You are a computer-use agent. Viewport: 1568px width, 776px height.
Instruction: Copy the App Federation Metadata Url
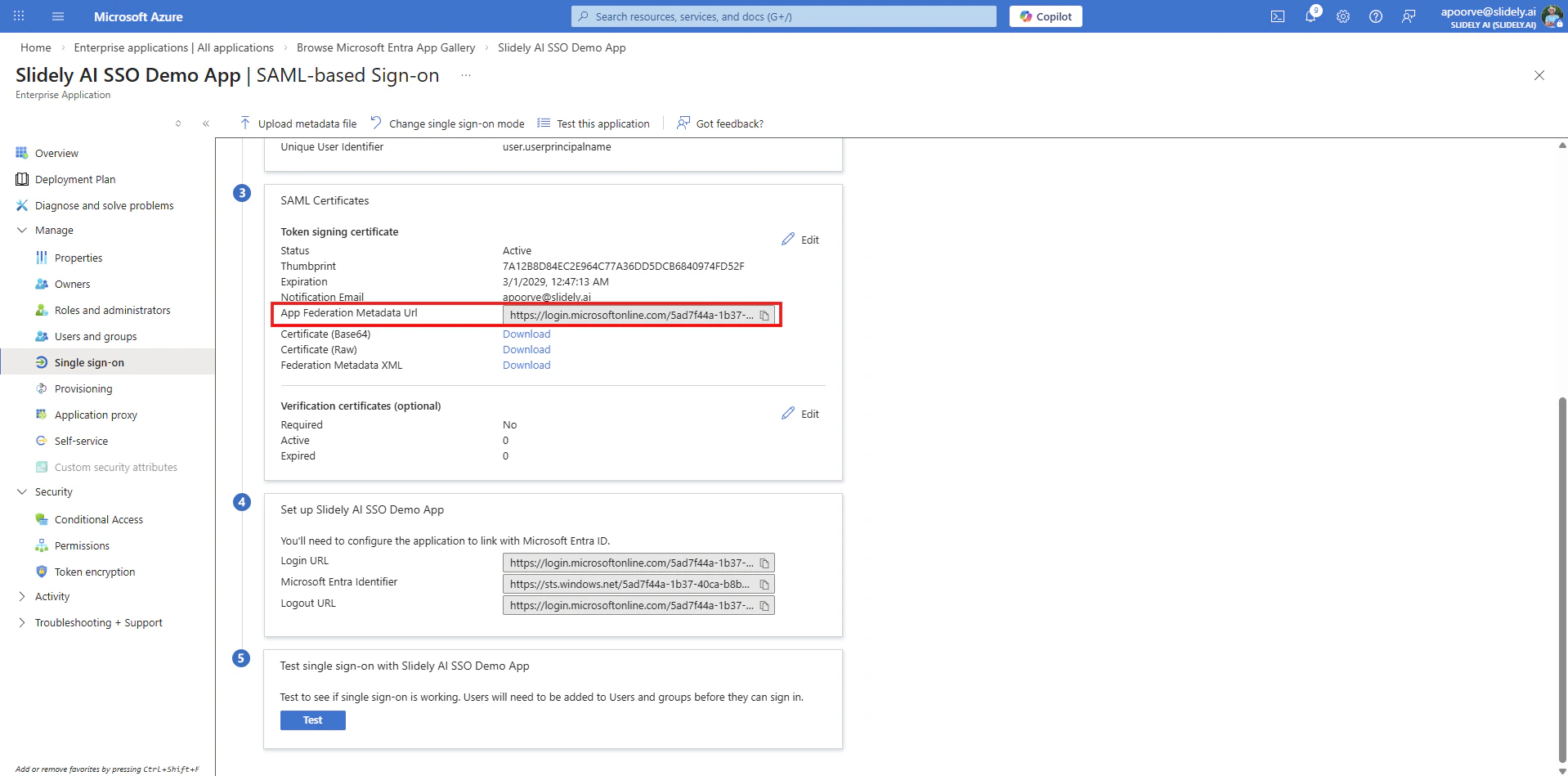tap(764, 316)
